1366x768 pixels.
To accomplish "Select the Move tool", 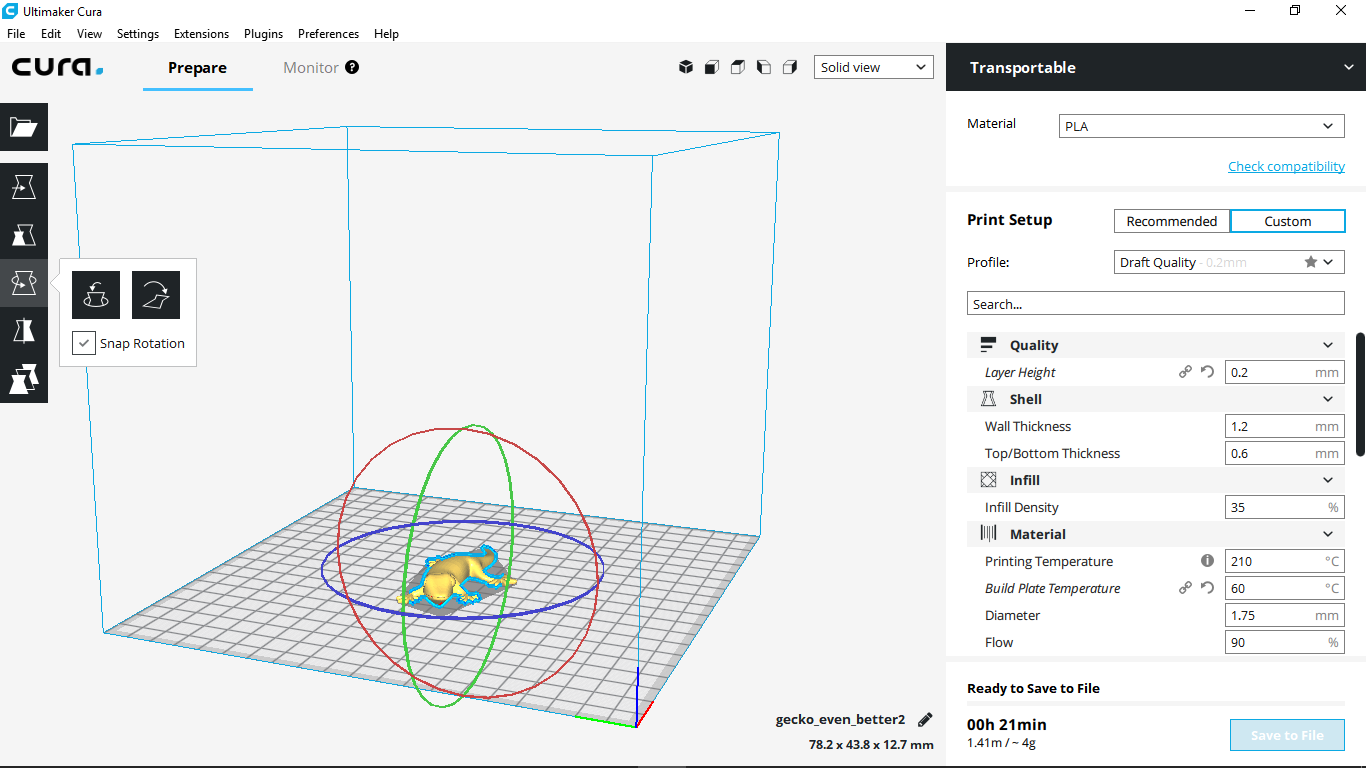I will click(24, 186).
